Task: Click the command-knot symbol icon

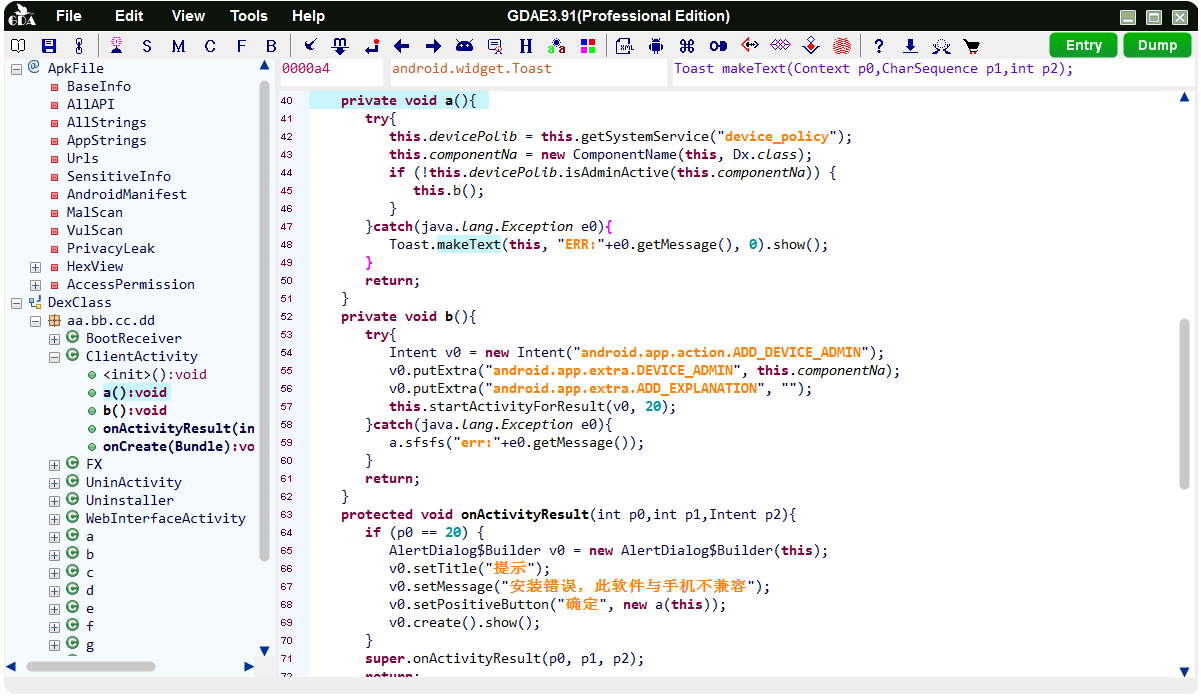Action: coord(686,46)
